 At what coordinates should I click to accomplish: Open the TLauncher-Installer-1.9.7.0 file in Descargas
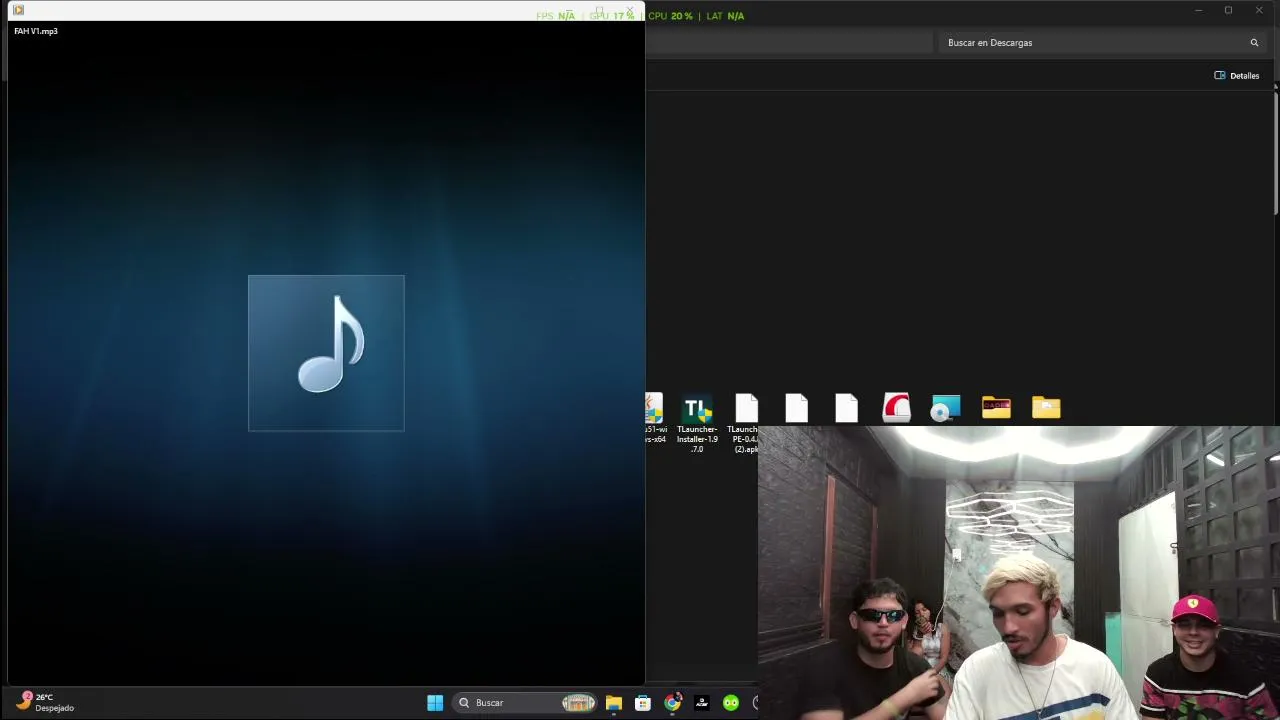(x=697, y=423)
